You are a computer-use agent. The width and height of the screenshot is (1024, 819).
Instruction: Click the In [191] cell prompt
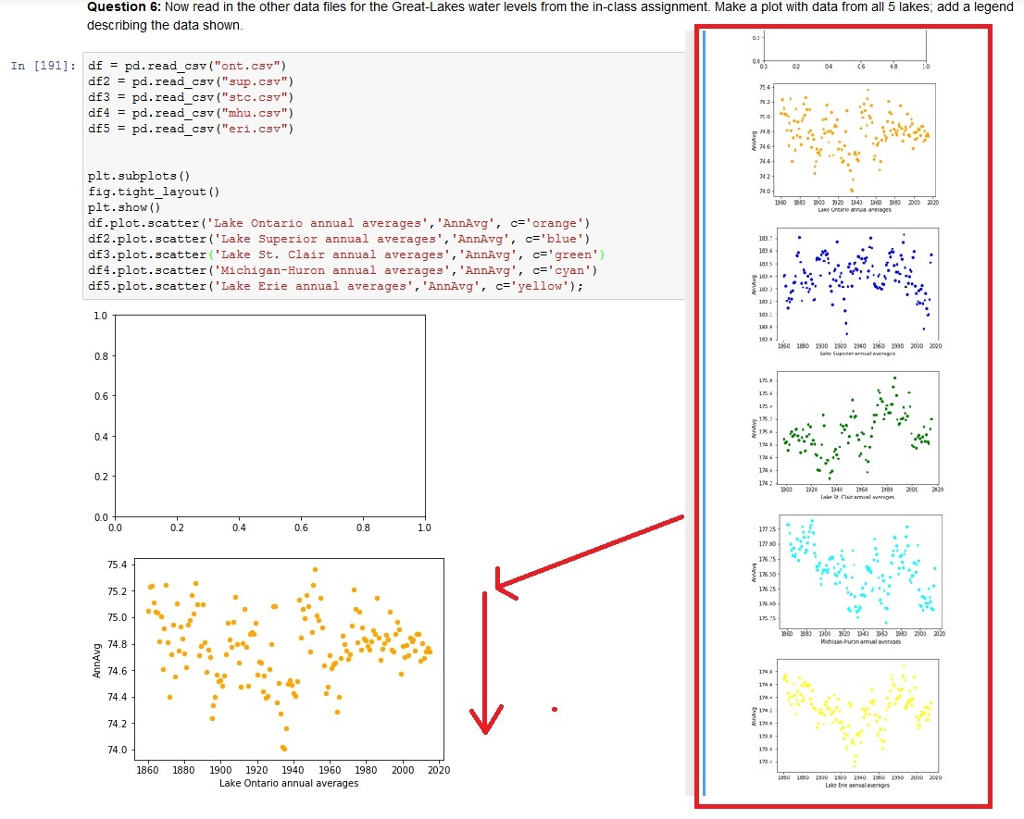[41, 65]
